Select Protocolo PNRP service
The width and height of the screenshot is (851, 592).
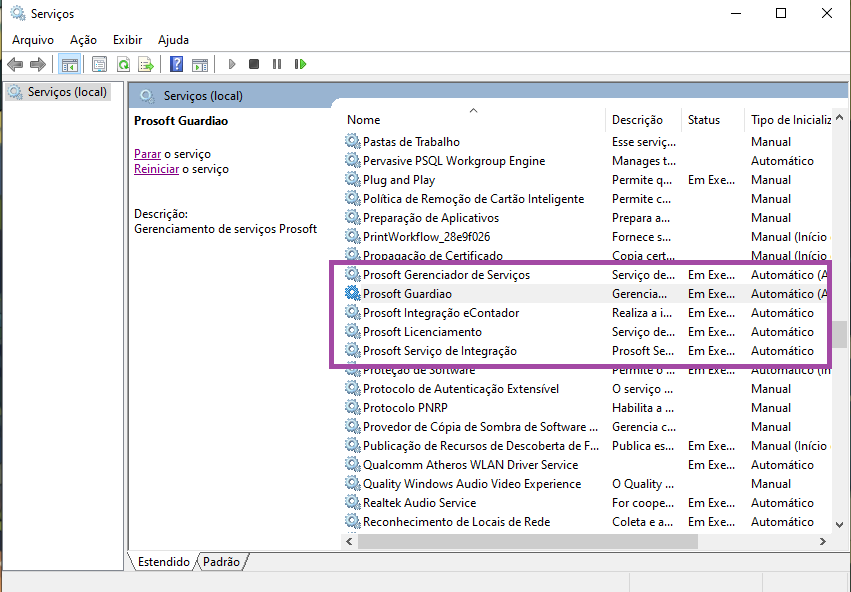(588, 408)
